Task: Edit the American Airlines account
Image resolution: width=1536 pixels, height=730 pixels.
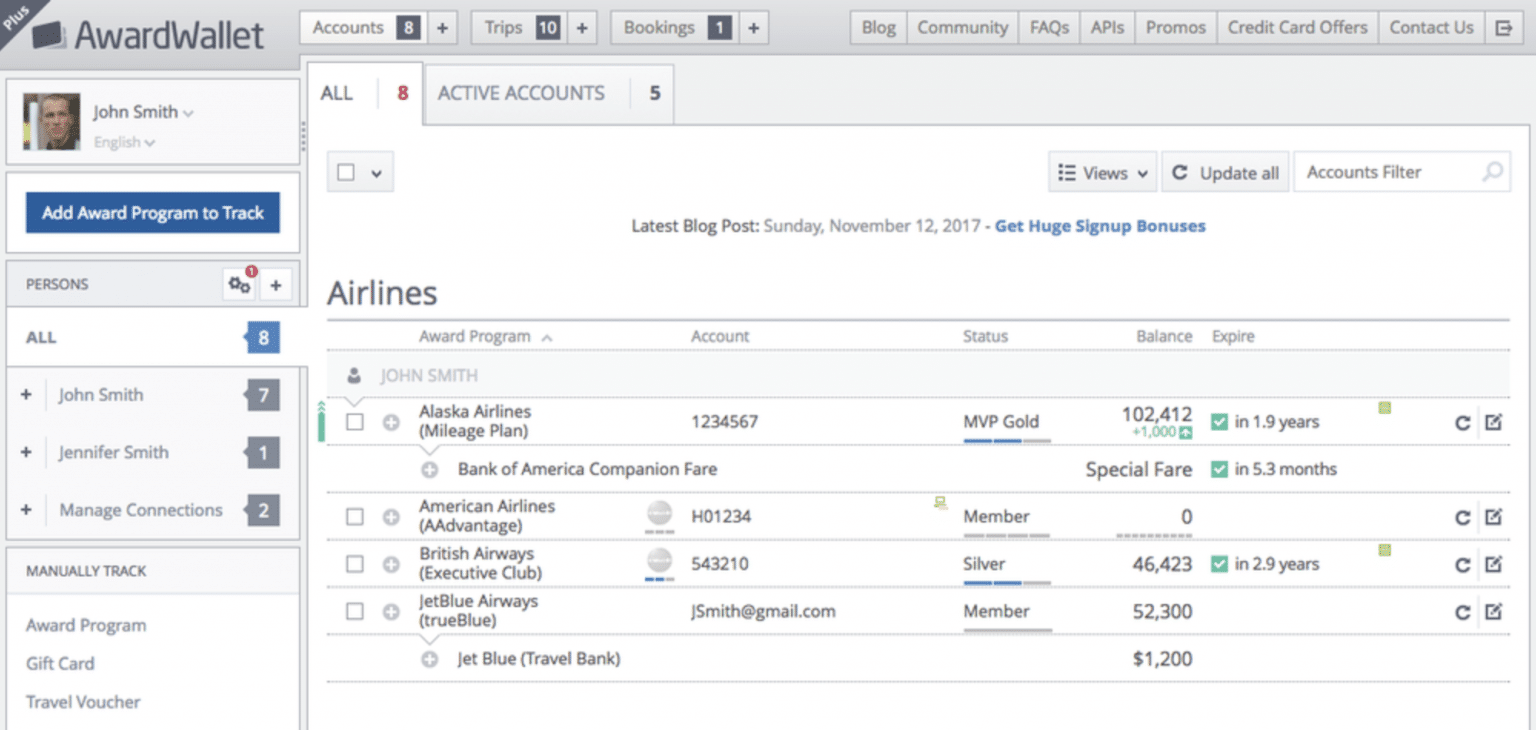Action: pyautogui.click(x=1494, y=517)
